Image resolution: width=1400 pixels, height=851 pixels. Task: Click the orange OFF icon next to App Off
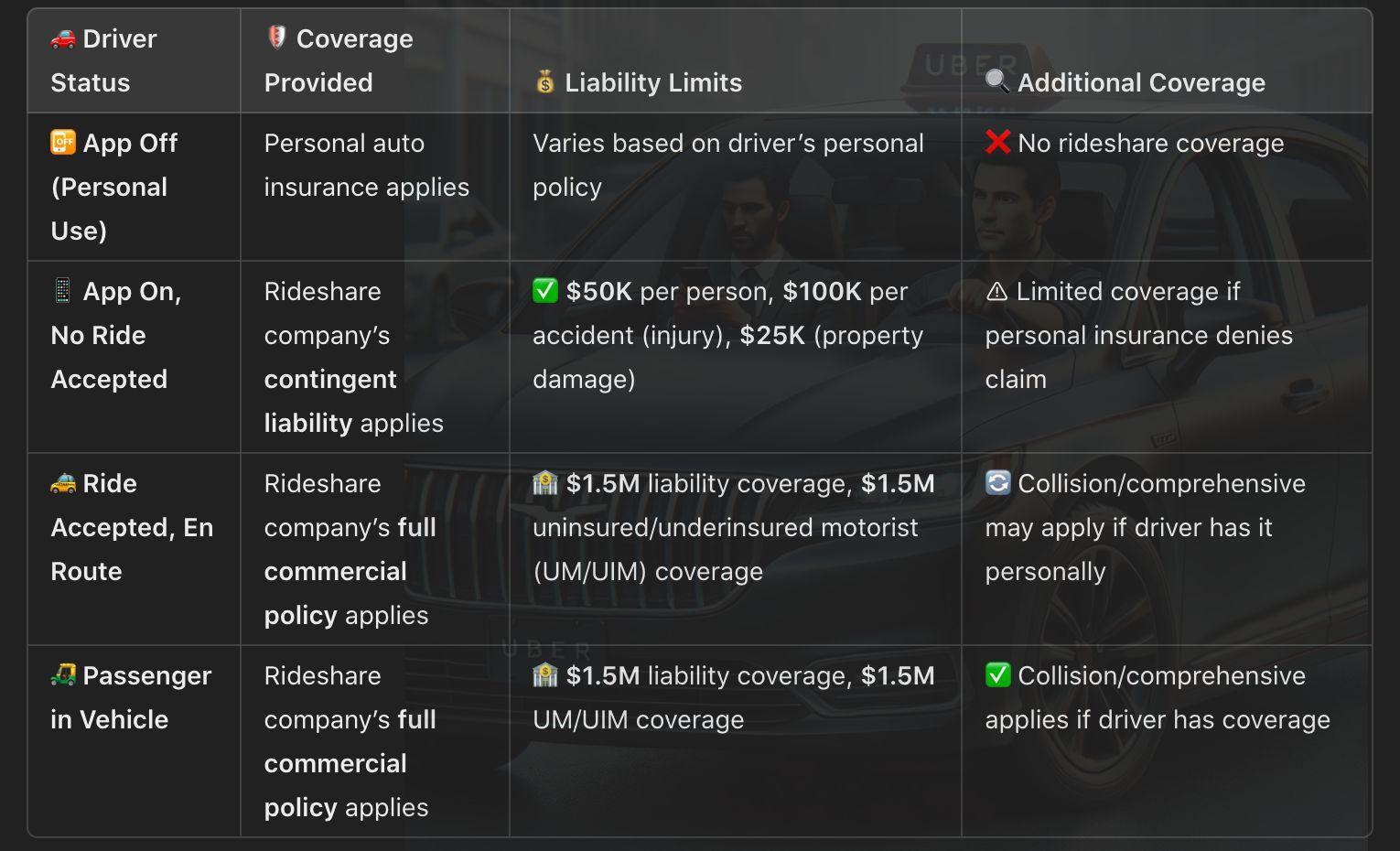[63, 143]
